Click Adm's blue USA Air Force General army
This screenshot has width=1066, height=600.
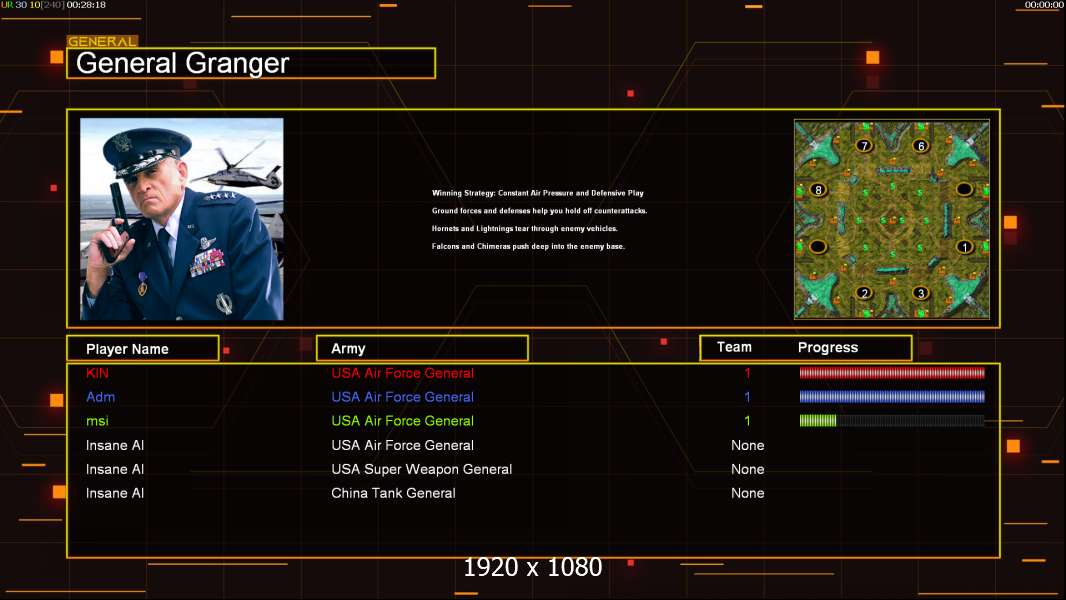click(x=402, y=397)
